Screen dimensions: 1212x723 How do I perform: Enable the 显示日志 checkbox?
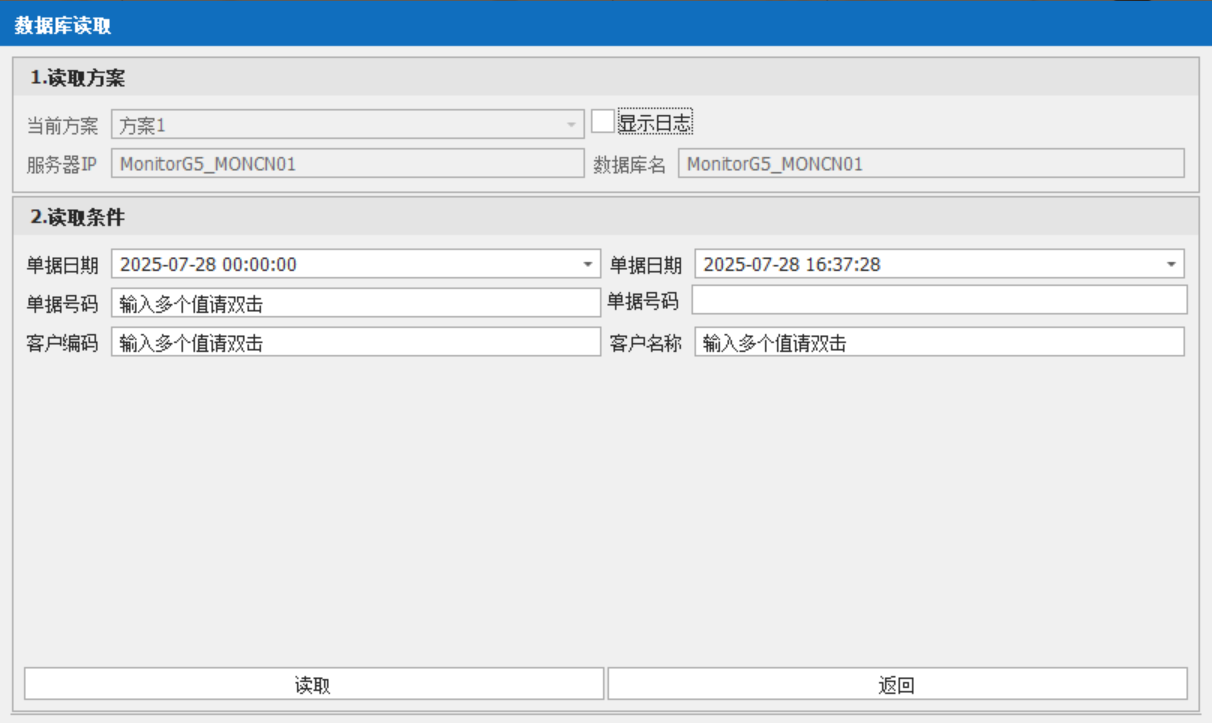[603, 122]
